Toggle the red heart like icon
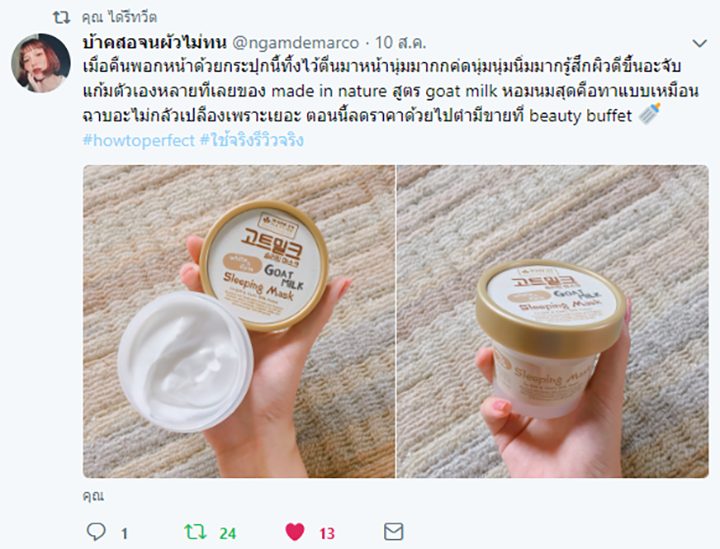The height and width of the screenshot is (549, 720). [295, 532]
